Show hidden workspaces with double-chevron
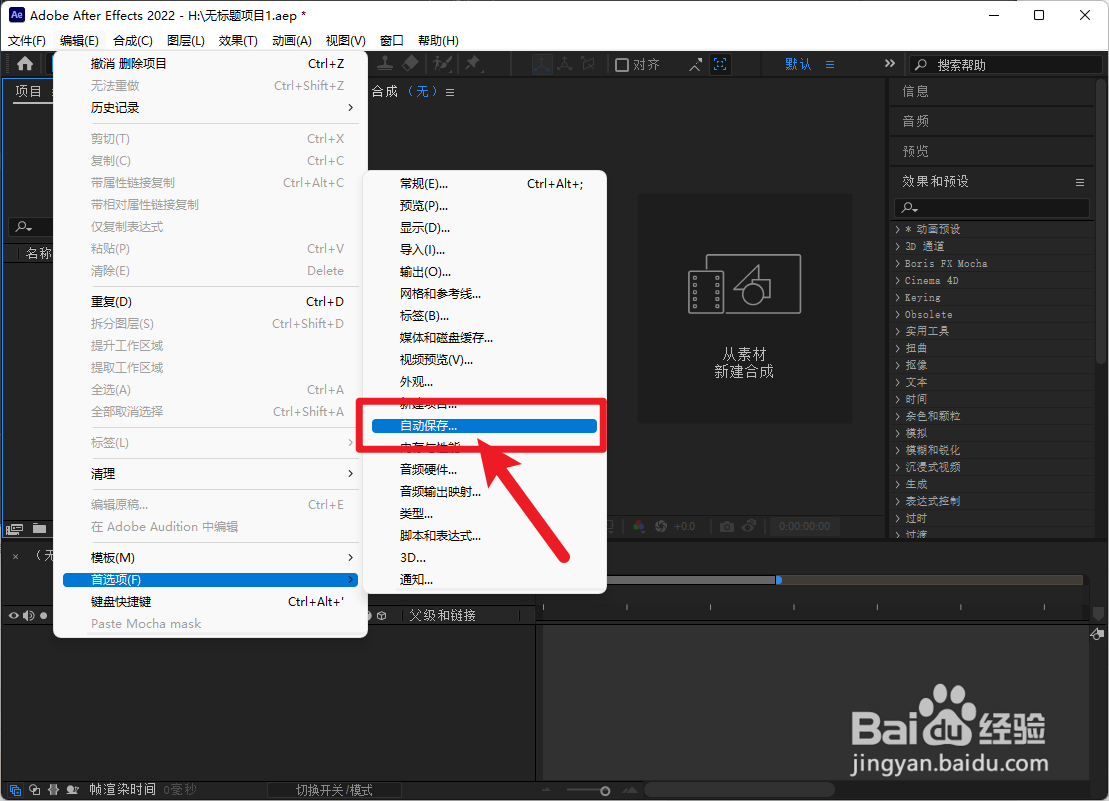 890,64
